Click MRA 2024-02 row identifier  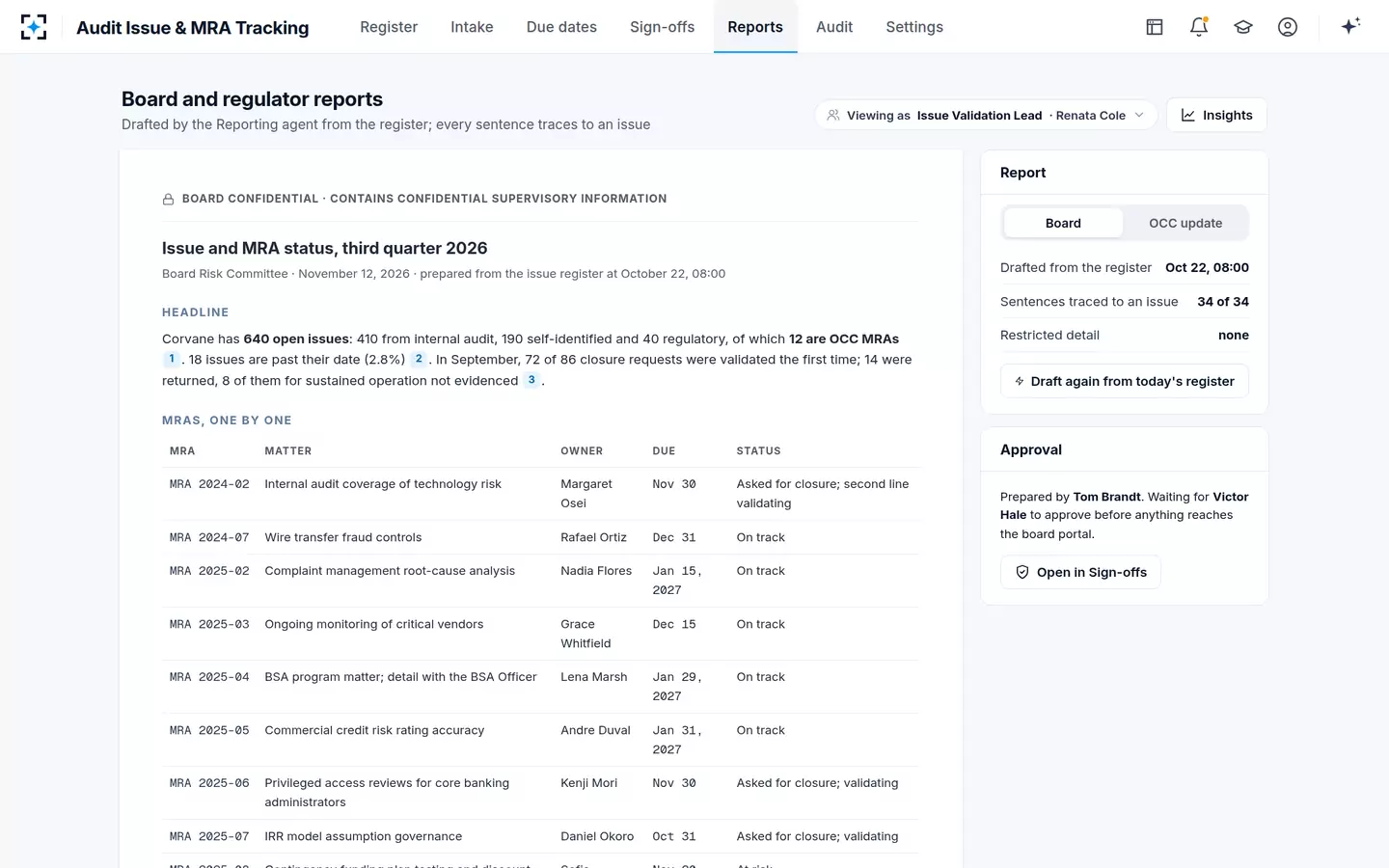(x=209, y=484)
